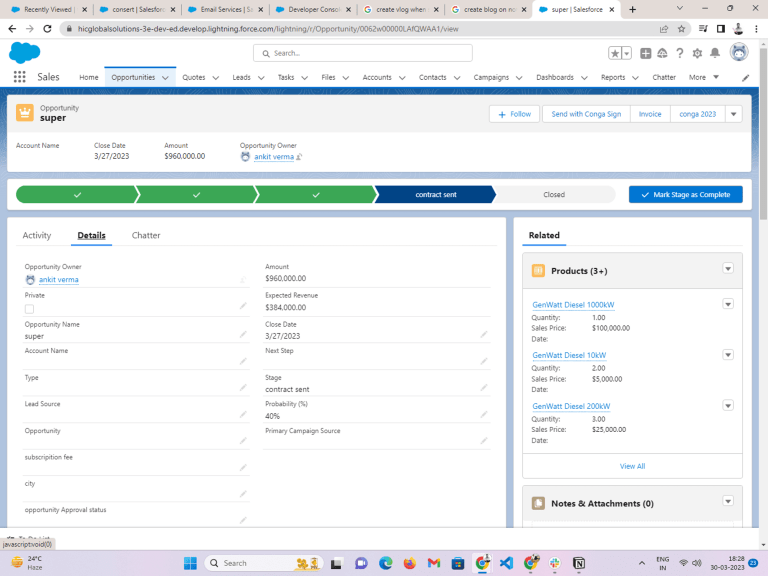Open the Dashboards navigation tab
This screenshot has height=576, width=768.
click(555, 77)
